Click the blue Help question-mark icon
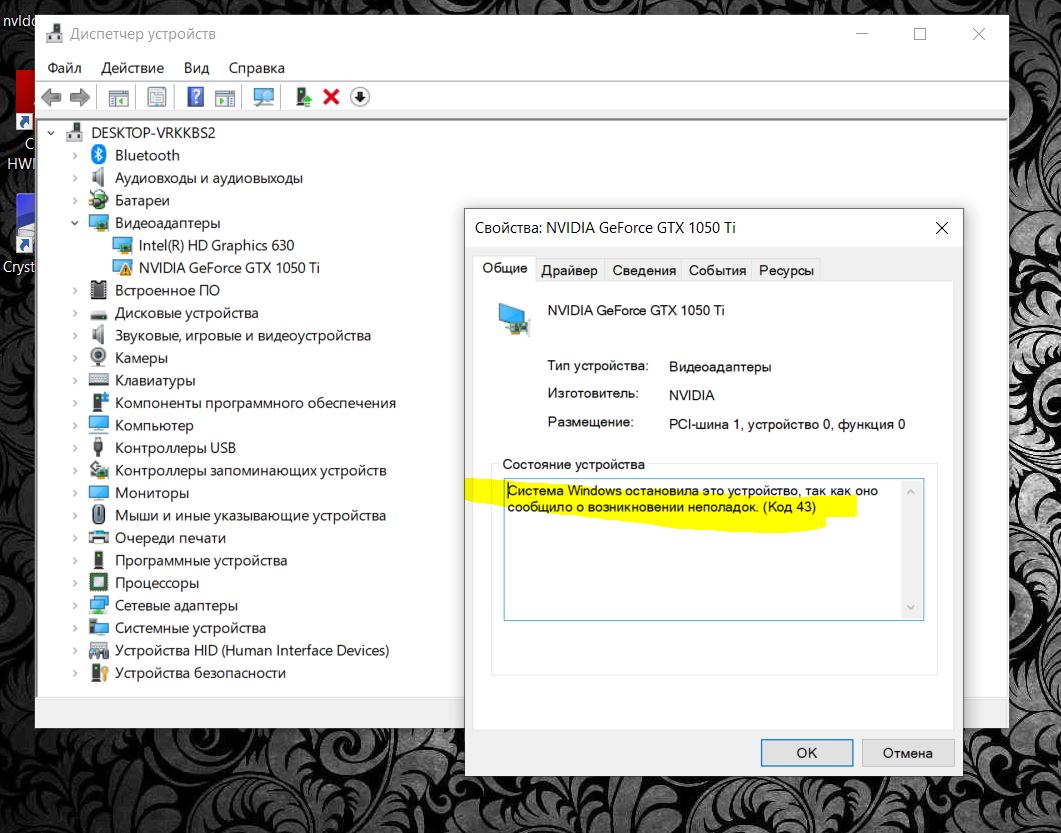This screenshot has width=1061, height=833. [x=196, y=97]
